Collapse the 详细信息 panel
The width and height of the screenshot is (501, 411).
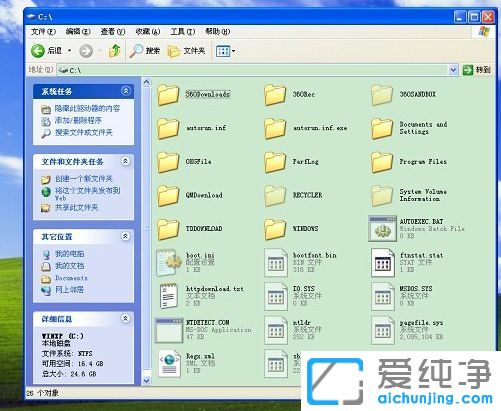point(125,318)
